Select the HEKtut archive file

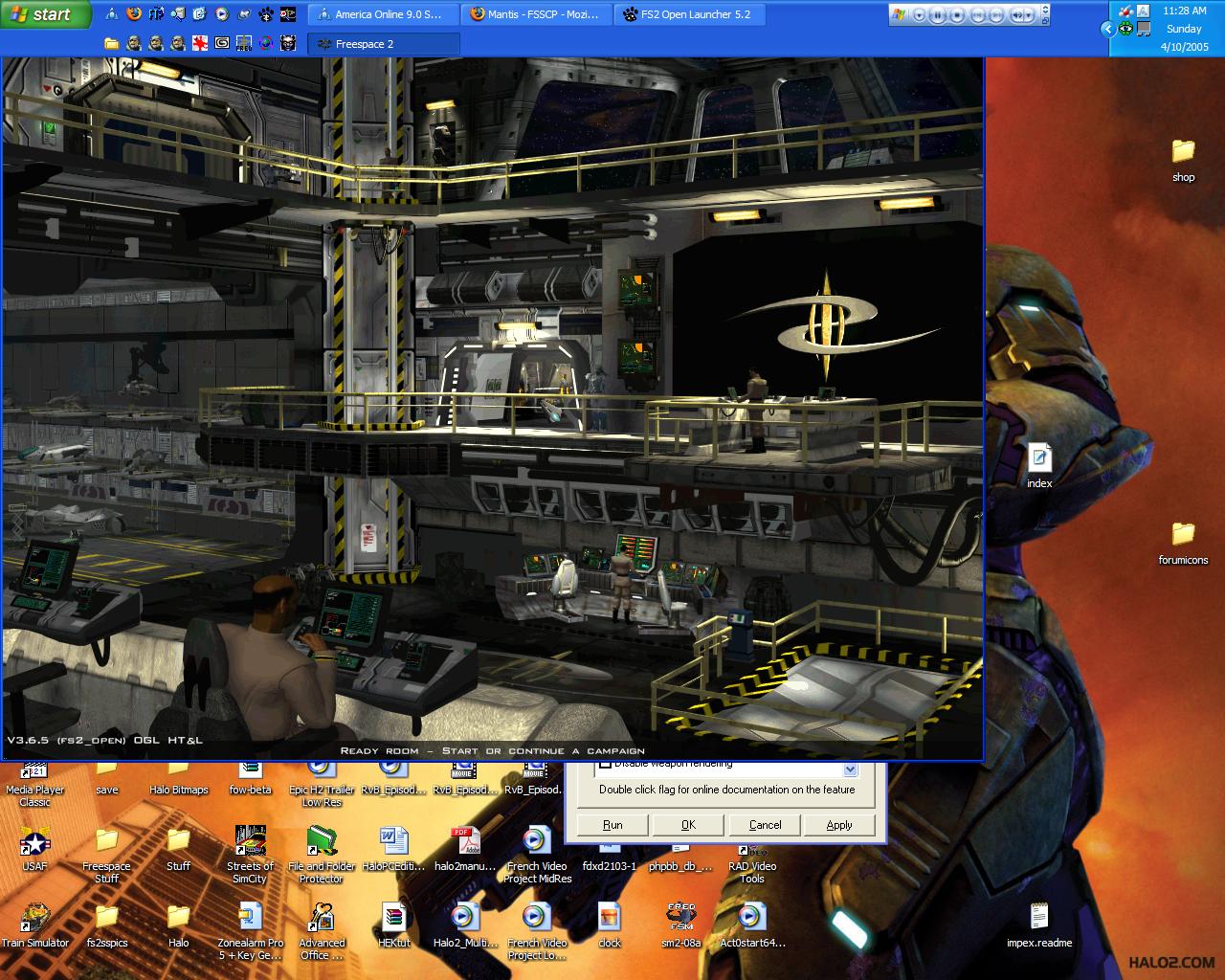tap(393, 925)
